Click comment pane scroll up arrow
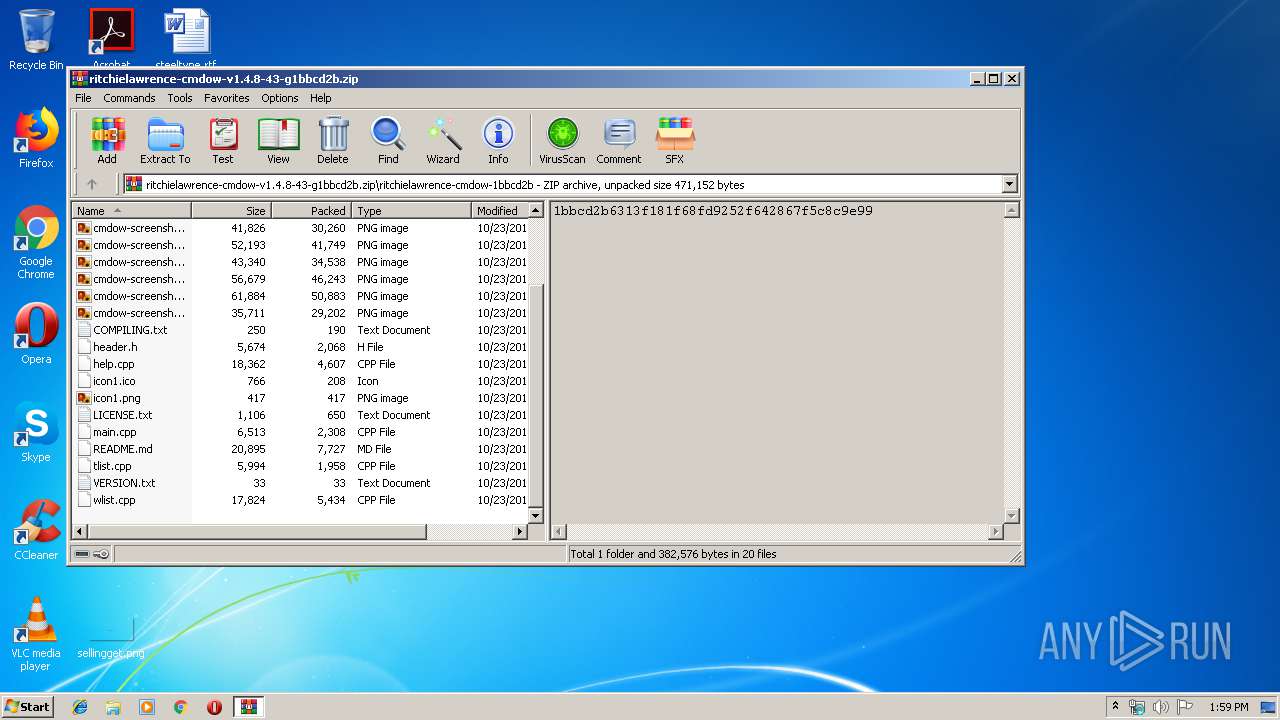The width and height of the screenshot is (1280, 720). 1011,211
